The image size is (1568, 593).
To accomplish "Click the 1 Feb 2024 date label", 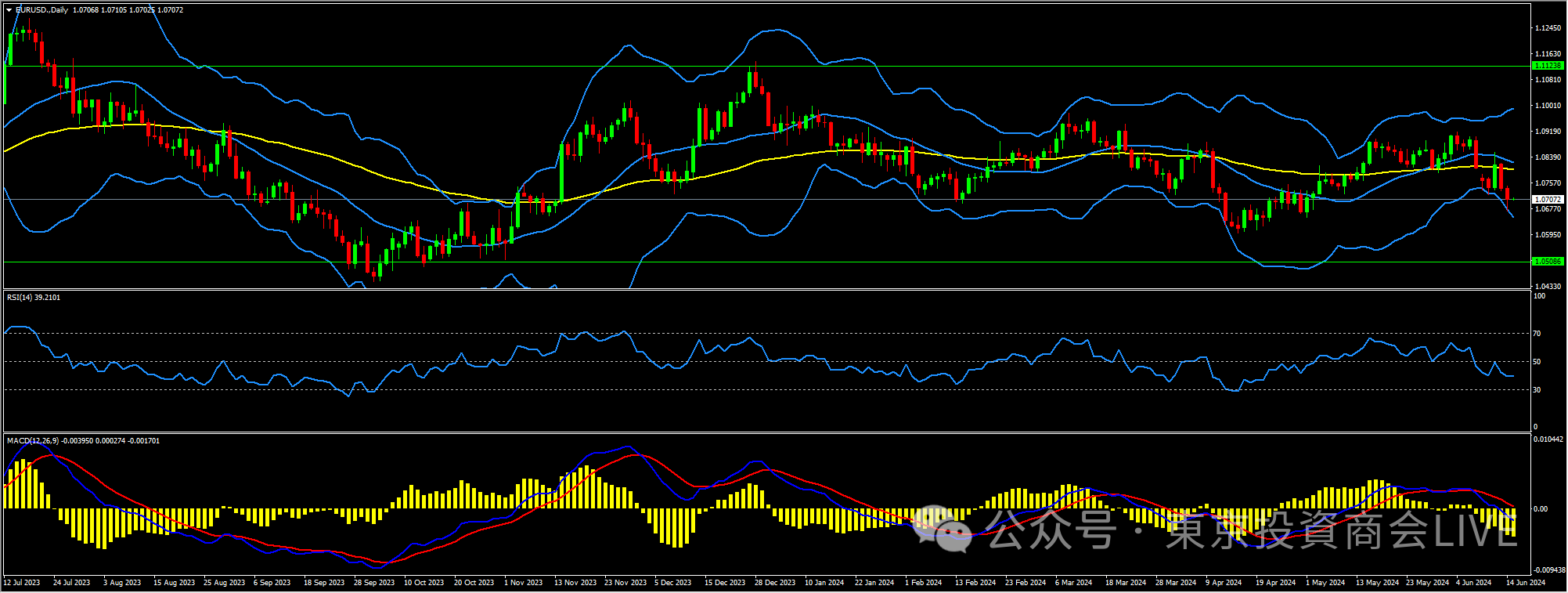I will tap(924, 583).
